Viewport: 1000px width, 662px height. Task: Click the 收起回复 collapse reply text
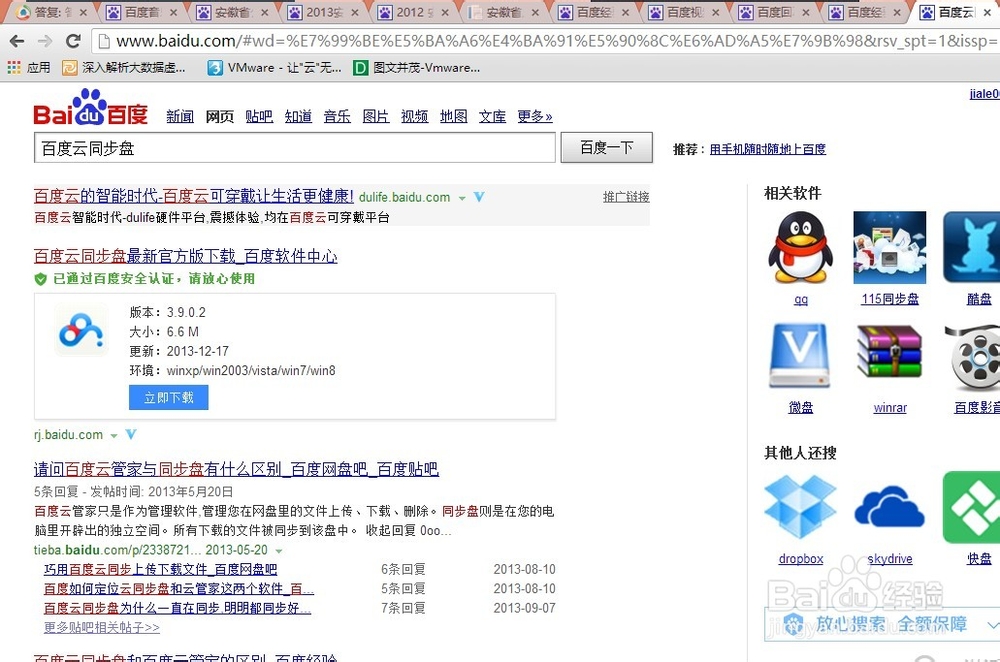click(391, 530)
